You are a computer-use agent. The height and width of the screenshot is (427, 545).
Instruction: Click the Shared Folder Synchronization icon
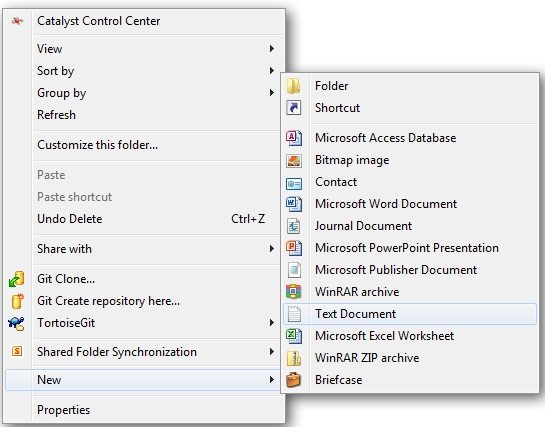coord(17,352)
